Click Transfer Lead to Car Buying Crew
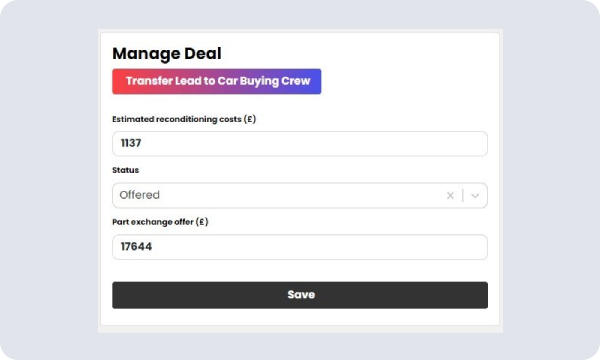This screenshot has width=601, height=361. [217, 81]
